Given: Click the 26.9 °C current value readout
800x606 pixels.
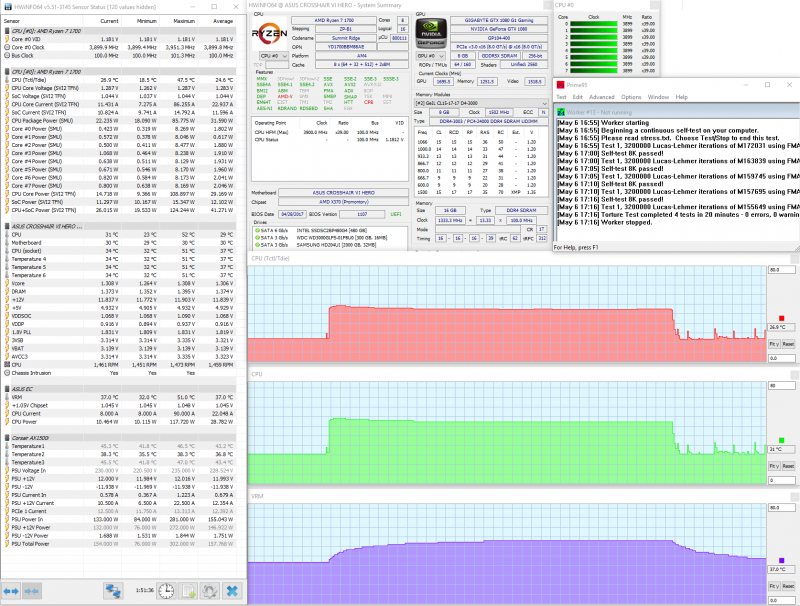Looking at the screenshot, I should tap(781, 327).
